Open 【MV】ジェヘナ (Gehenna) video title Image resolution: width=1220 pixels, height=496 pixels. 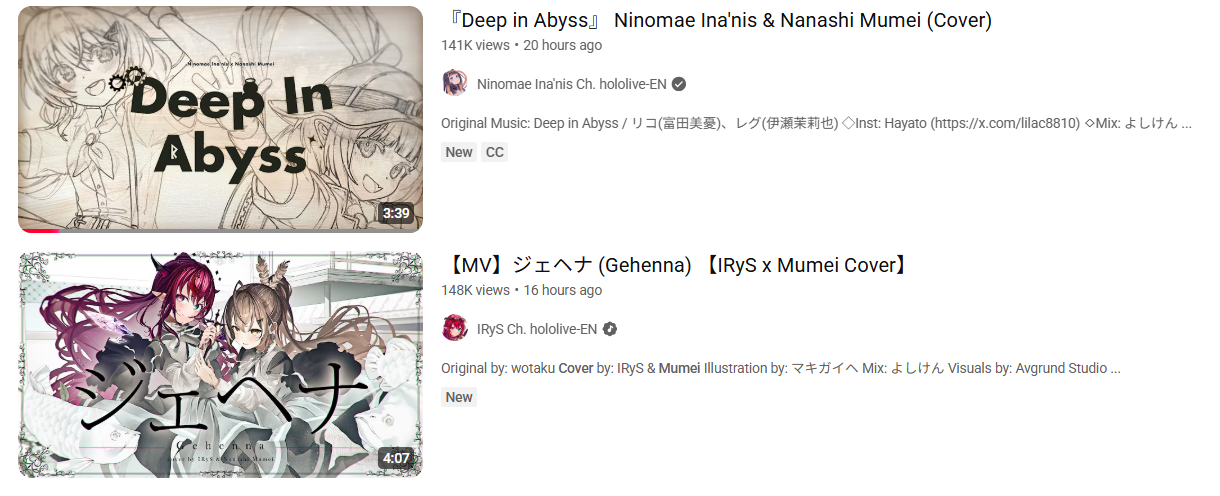(676, 265)
